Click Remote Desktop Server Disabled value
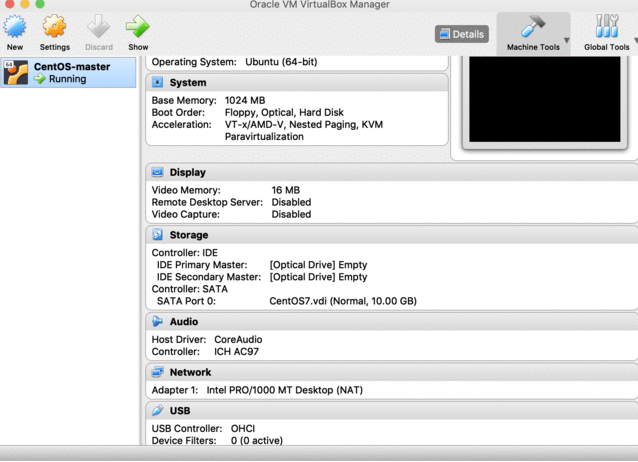The width and height of the screenshot is (638, 462). tap(291, 202)
